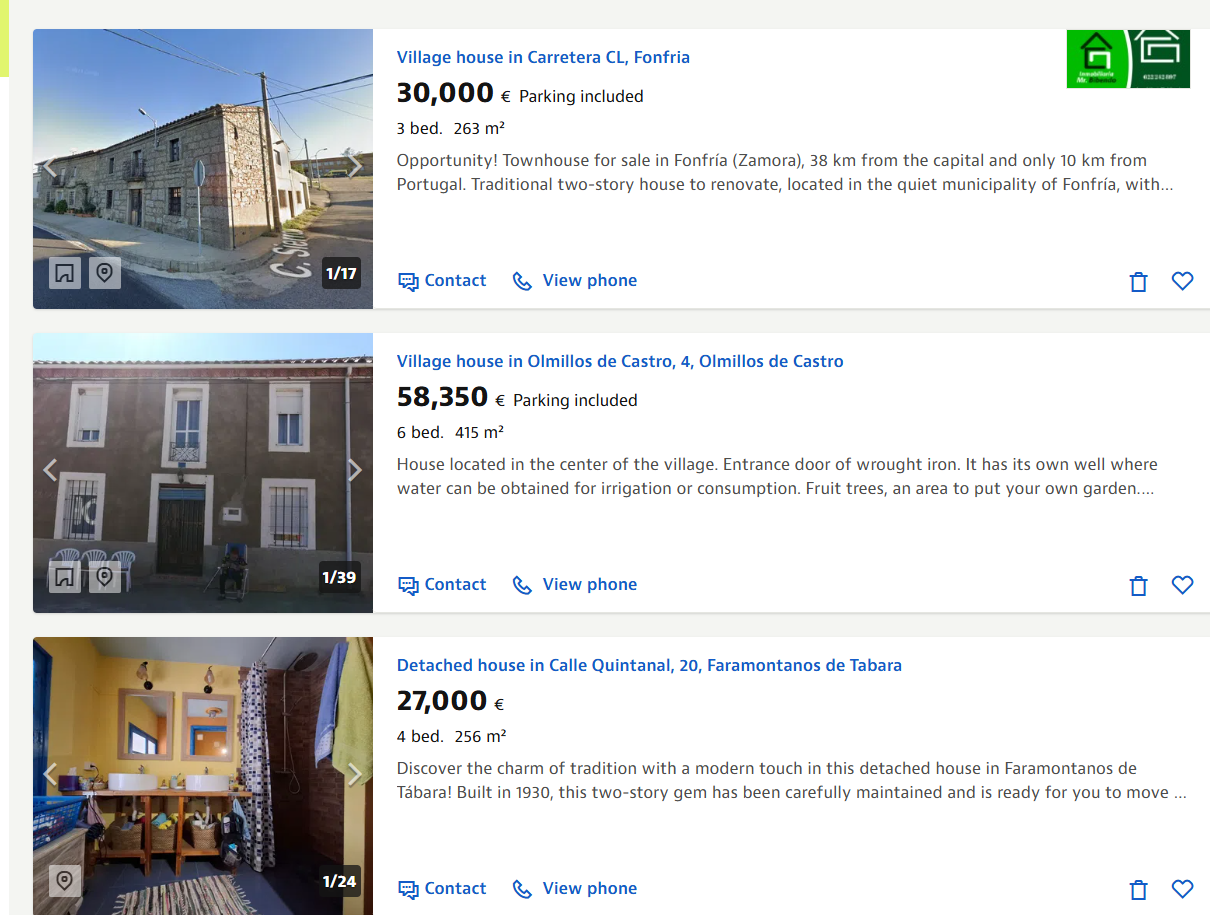
Task: Open Detached house in Calle Quintanal listing title
Action: point(649,665)
